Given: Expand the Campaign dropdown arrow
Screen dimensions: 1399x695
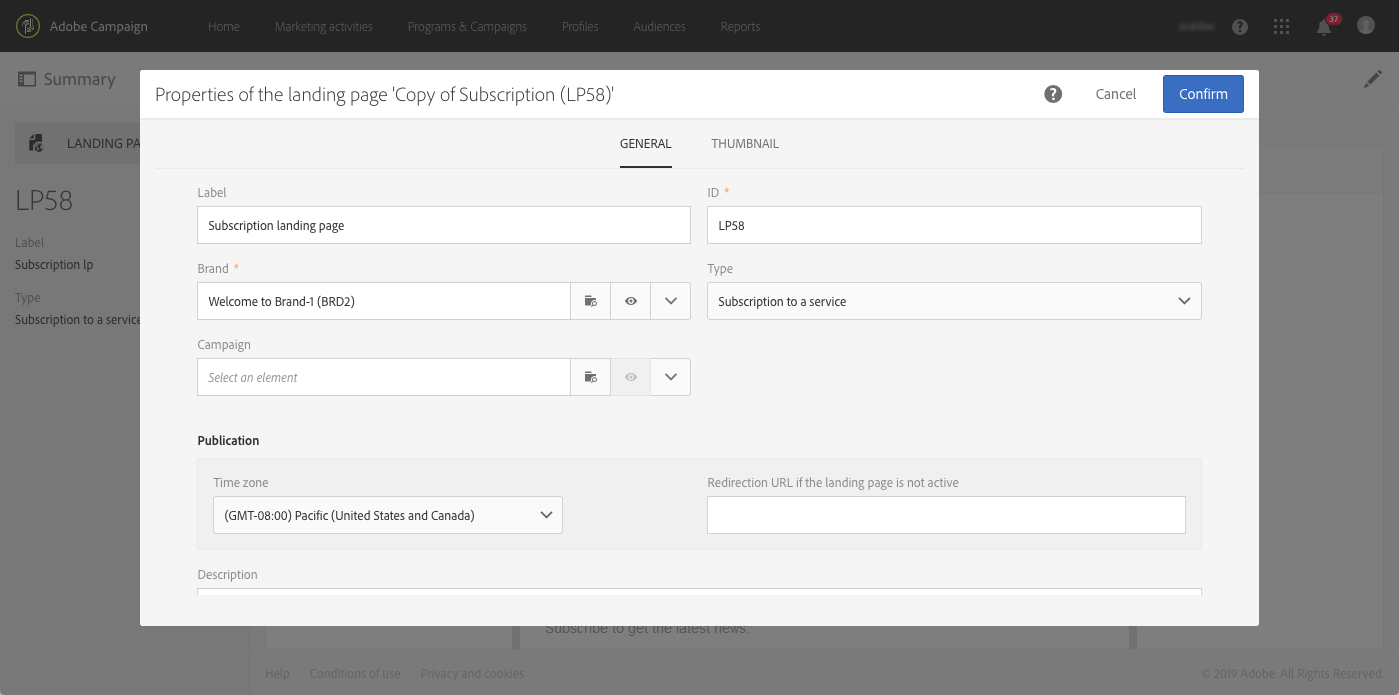Looking at the screenshot, I should 671,377.
